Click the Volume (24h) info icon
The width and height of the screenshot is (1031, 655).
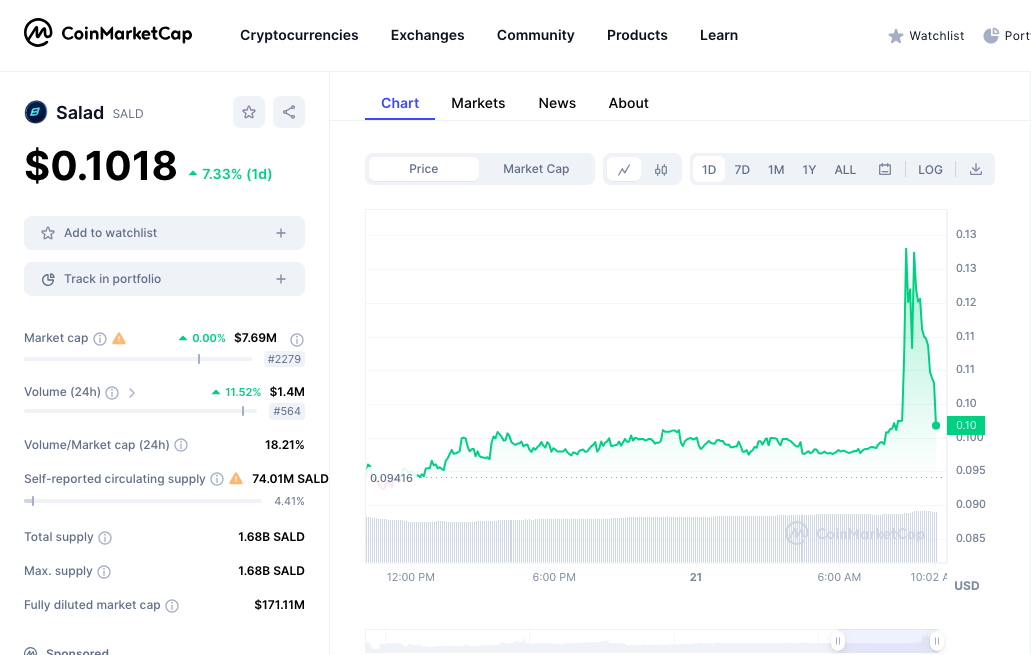pyautogui.click(x=112, y=393)
